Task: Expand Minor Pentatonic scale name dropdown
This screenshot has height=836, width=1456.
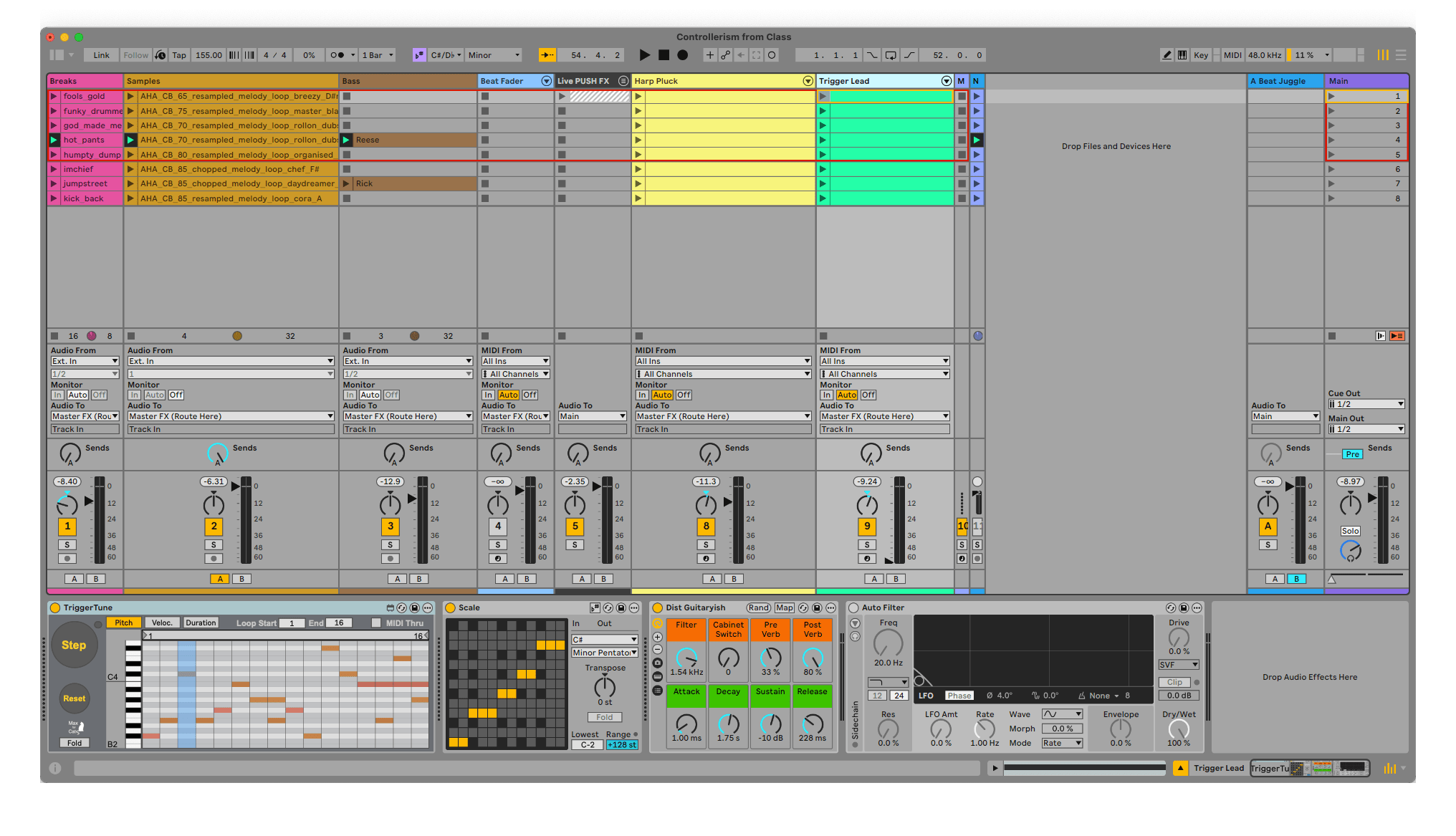Action: tap(605, 653)
